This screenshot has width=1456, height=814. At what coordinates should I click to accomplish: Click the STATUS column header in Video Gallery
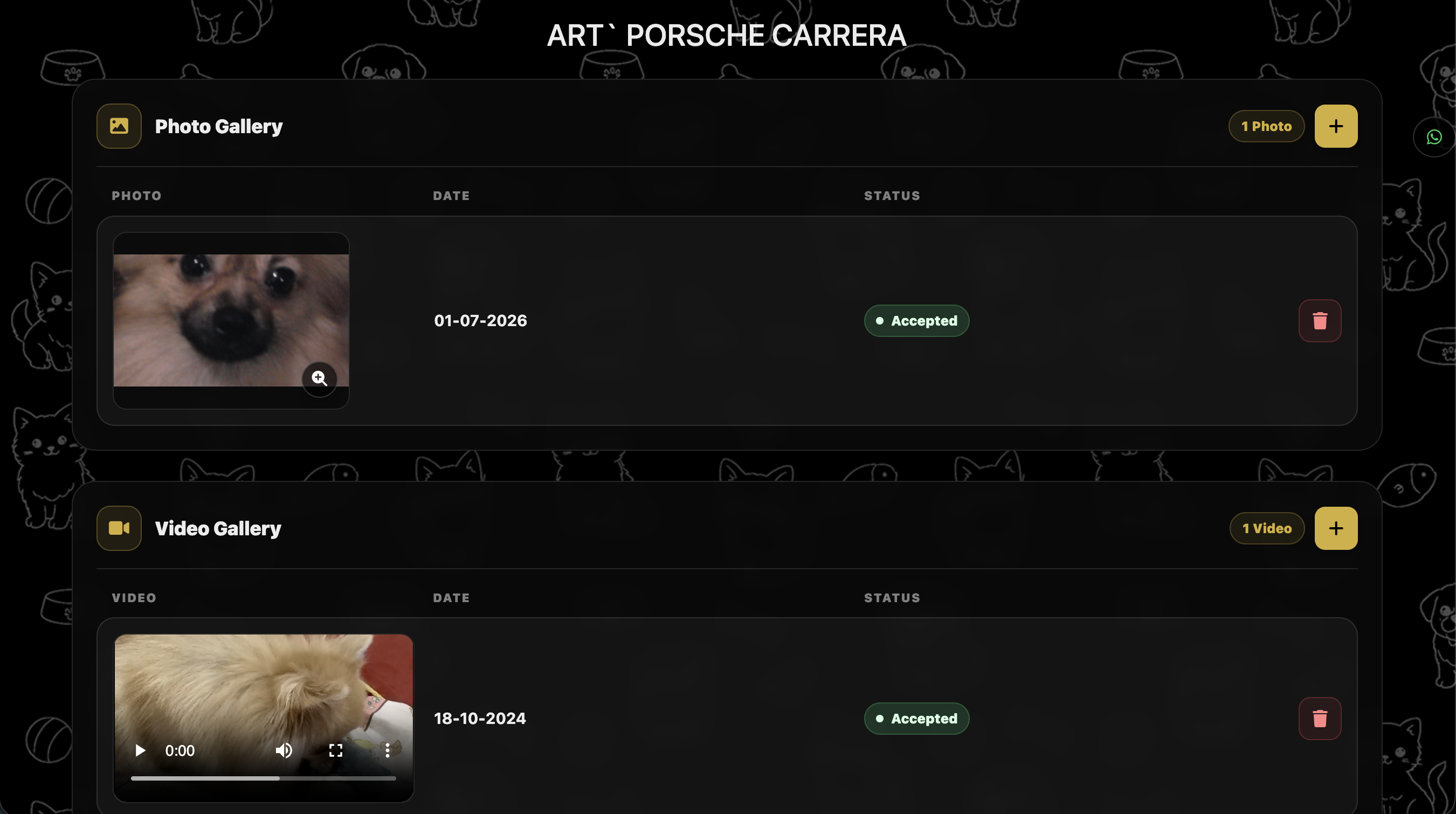coord(892,597)
